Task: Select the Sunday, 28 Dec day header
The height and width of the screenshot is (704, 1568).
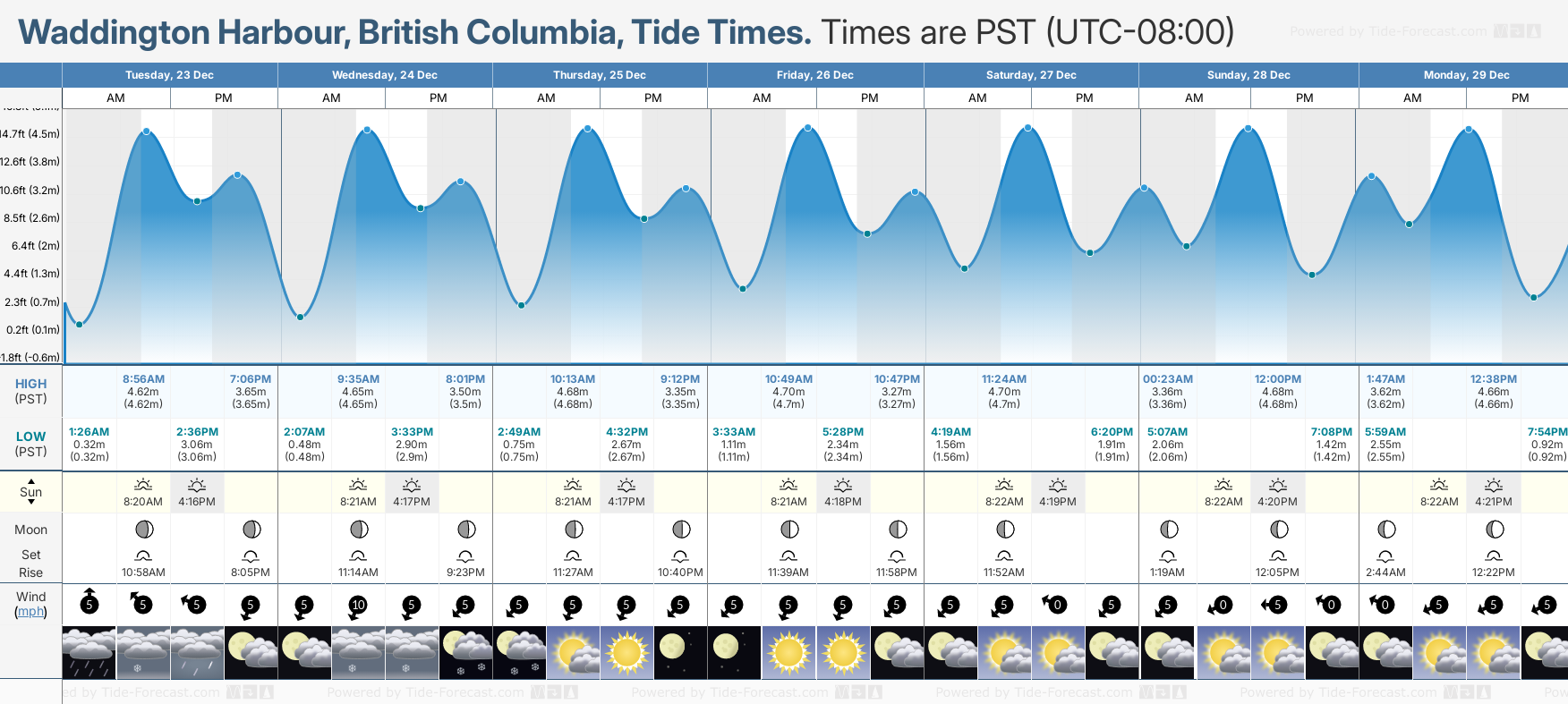Action: pyautogui.click(x=1248, y=75)
